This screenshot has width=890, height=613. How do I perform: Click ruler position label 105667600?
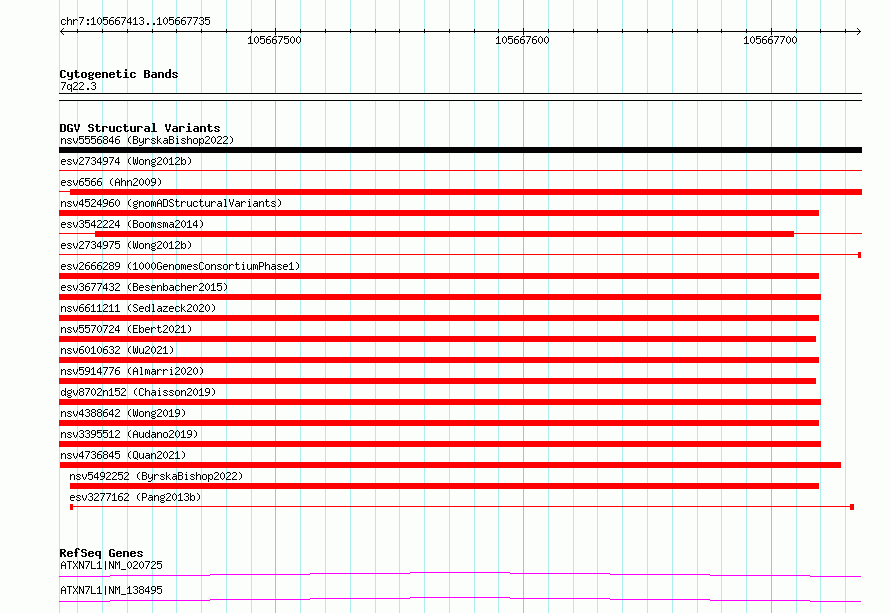tap(522, 40)
